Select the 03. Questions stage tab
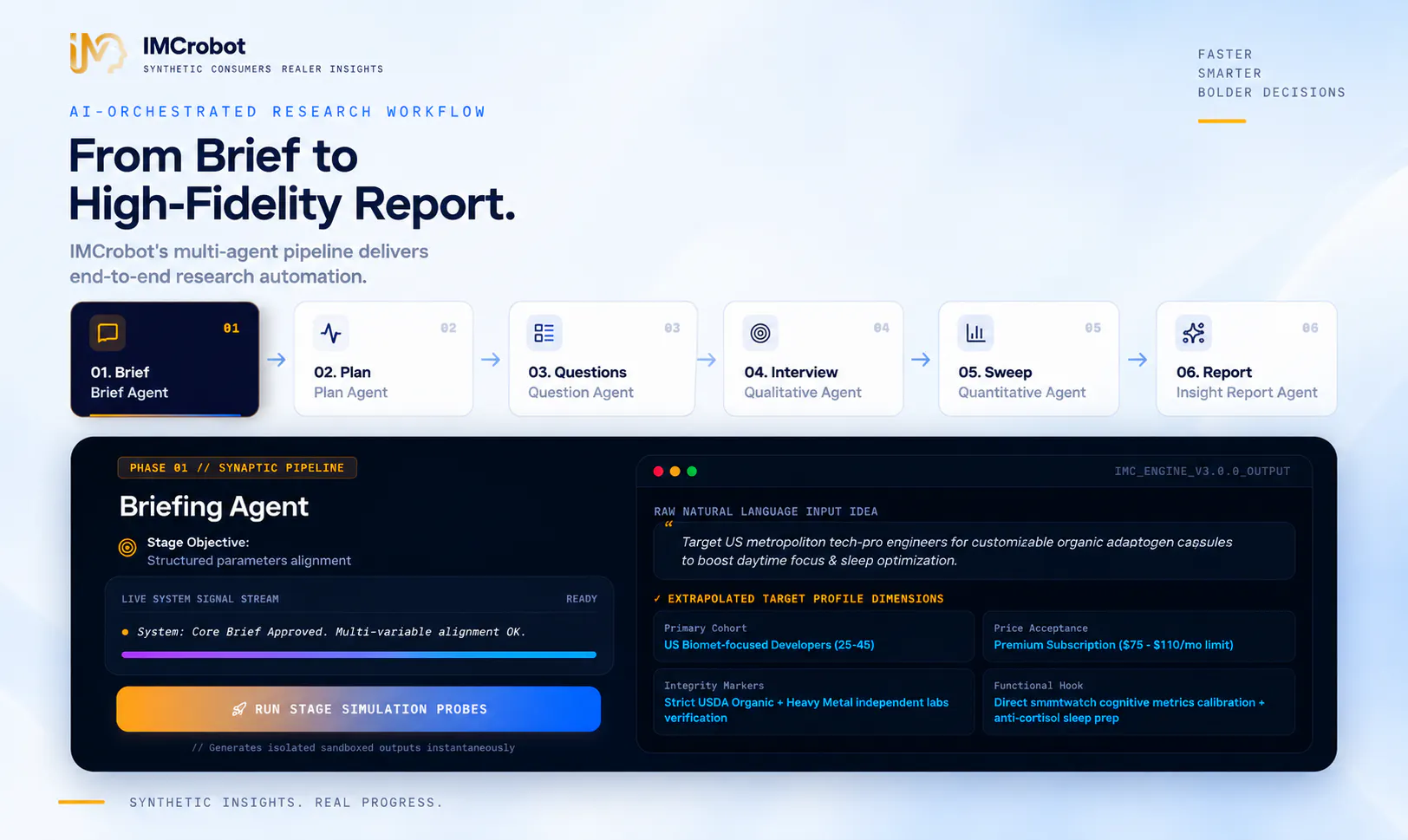Viewport: 1408px width, 840px height. [603, 359]
